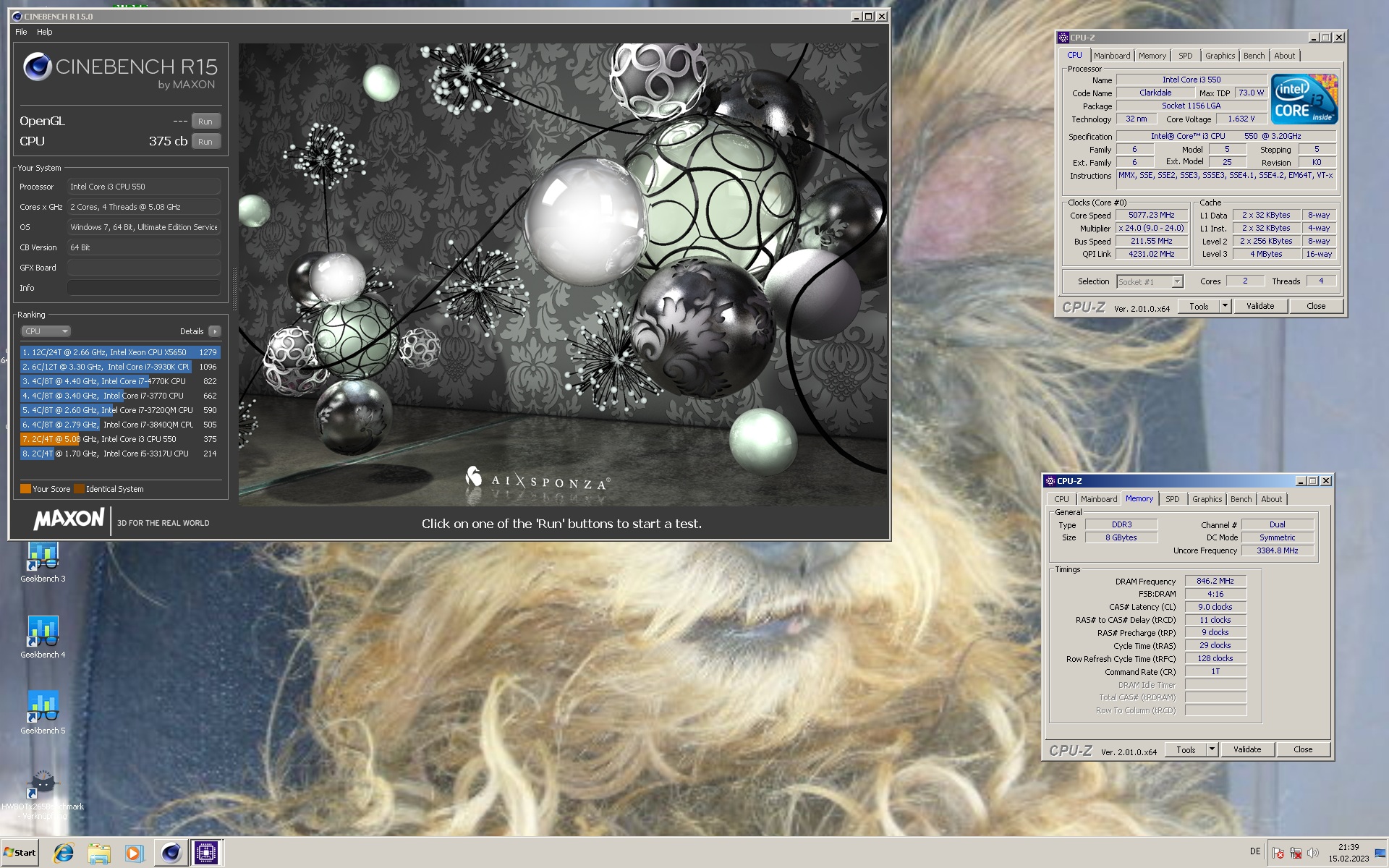Open Action Center flag tray icon
The width and height of the screenshot is (1389, 868).
click(1278, 853)
